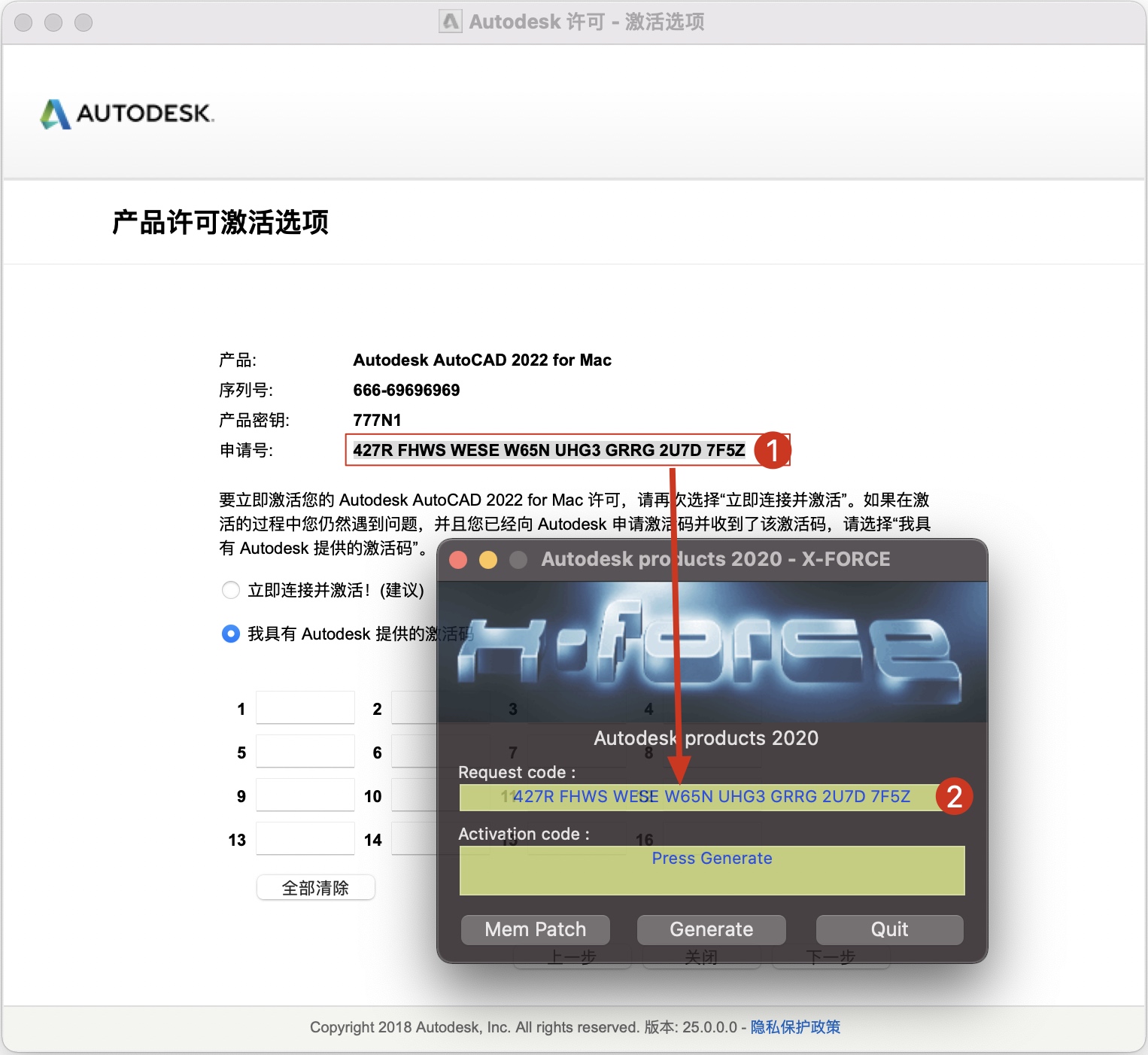Focus activation code input box 6
This screenshot has height=1055, width=1148.
pyautogui.click(x=414, y=752)
